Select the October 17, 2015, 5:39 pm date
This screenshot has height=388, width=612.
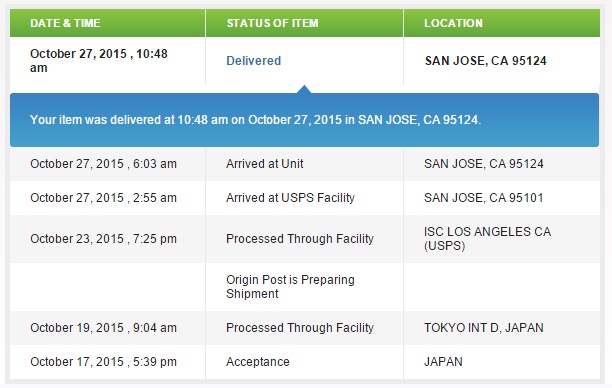(x=103, y=361)
